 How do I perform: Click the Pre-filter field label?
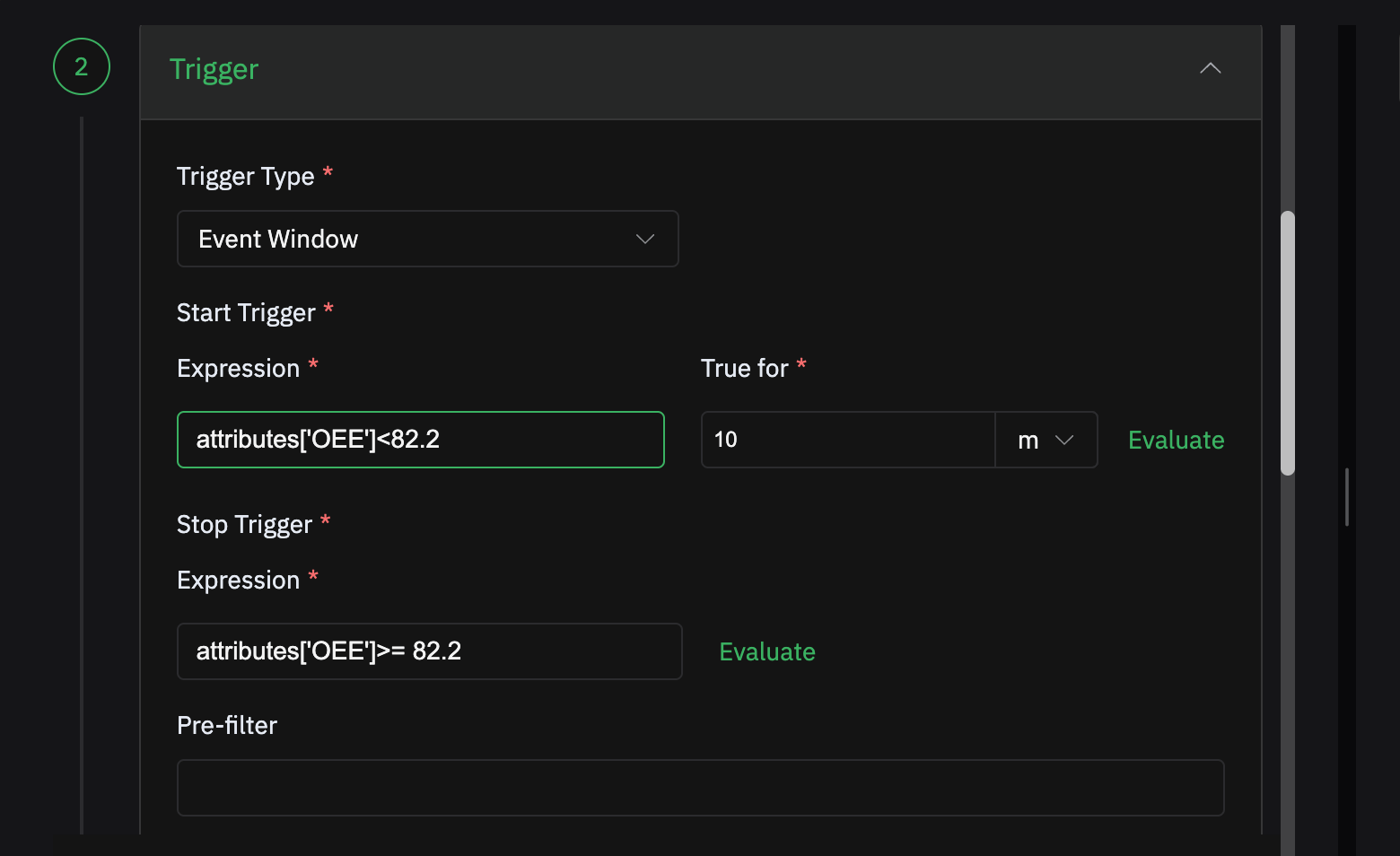tap(227, 725)
